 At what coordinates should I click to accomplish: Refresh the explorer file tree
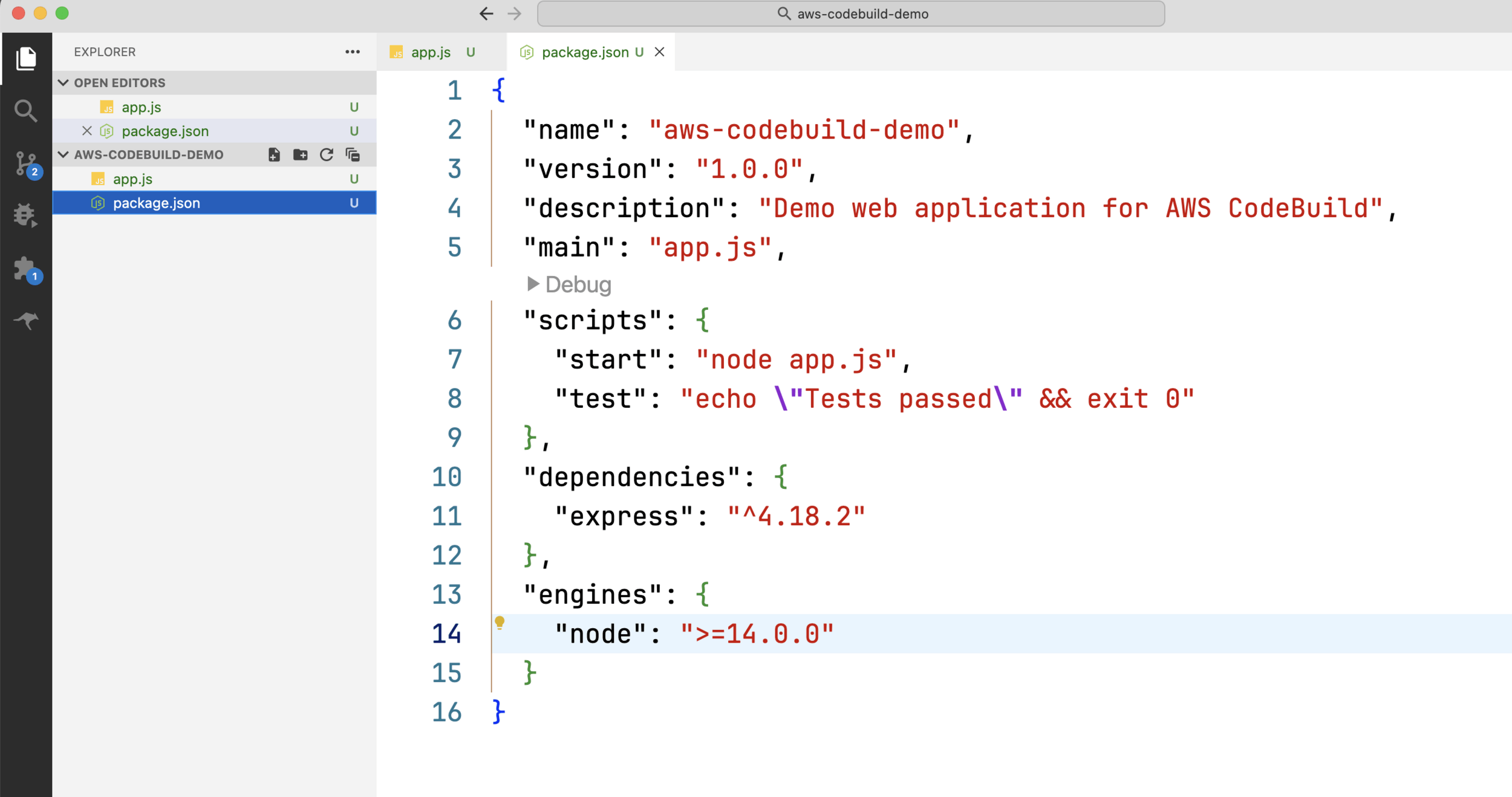click(x=327, y=155)
